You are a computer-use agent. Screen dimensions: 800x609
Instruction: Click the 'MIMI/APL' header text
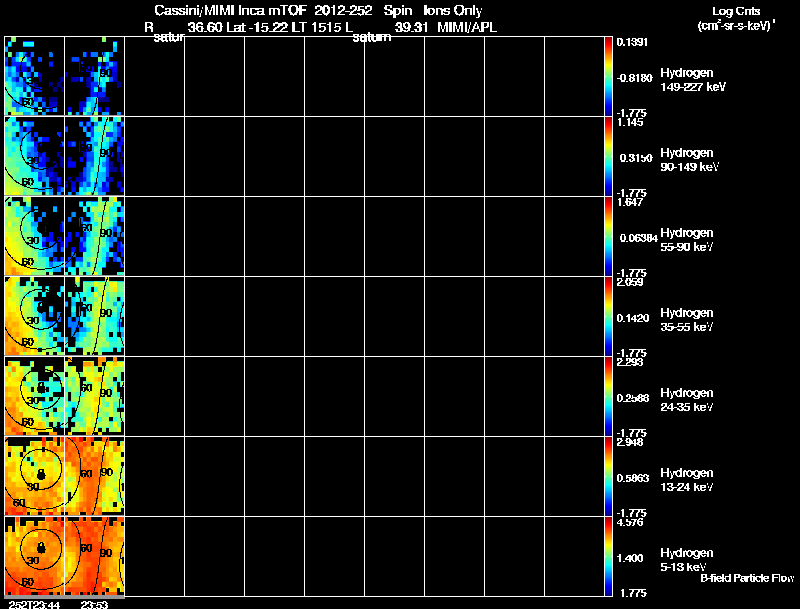pos(467,27)
